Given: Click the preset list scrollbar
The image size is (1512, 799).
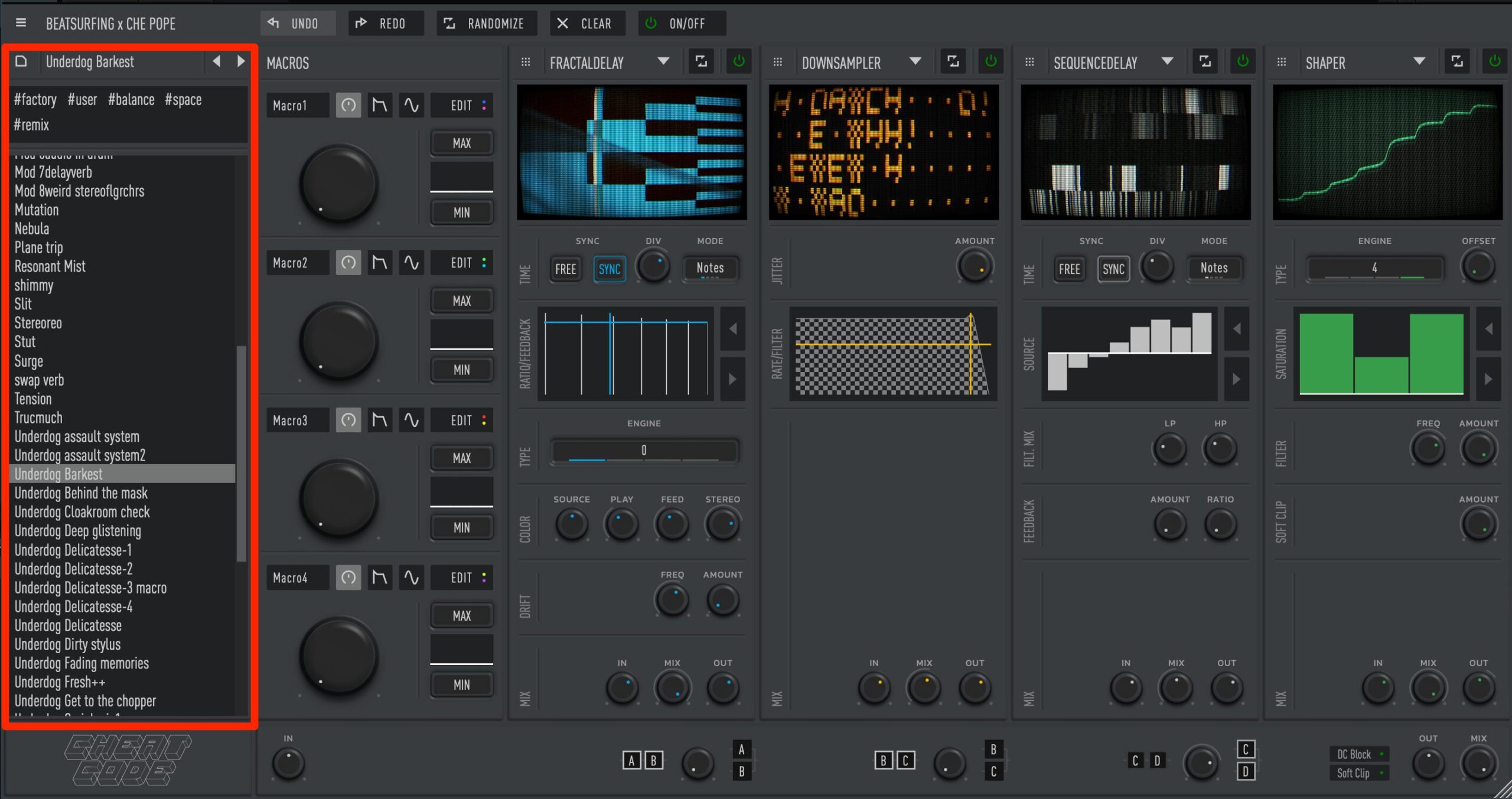Looking at the screenshot, I should [x=241, y=453].
